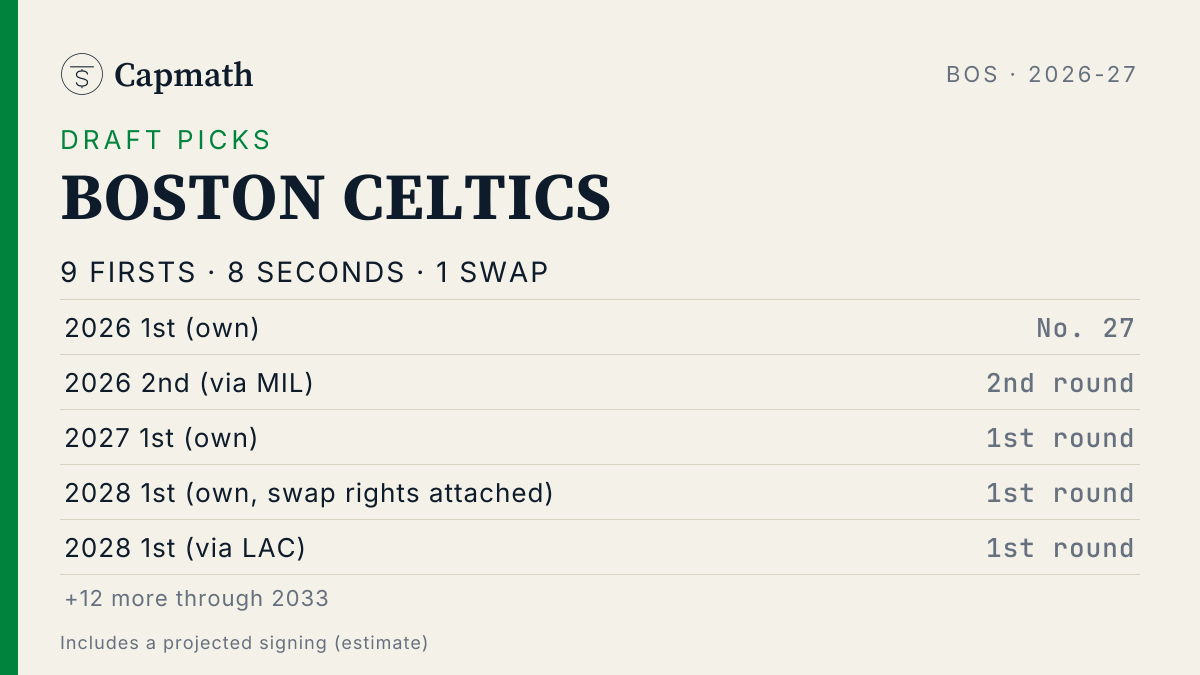Expand the +12 more through 2033 list
The width and height of the screenshot is (1200, 675).
pyautogui.click(x=197, y=599)
